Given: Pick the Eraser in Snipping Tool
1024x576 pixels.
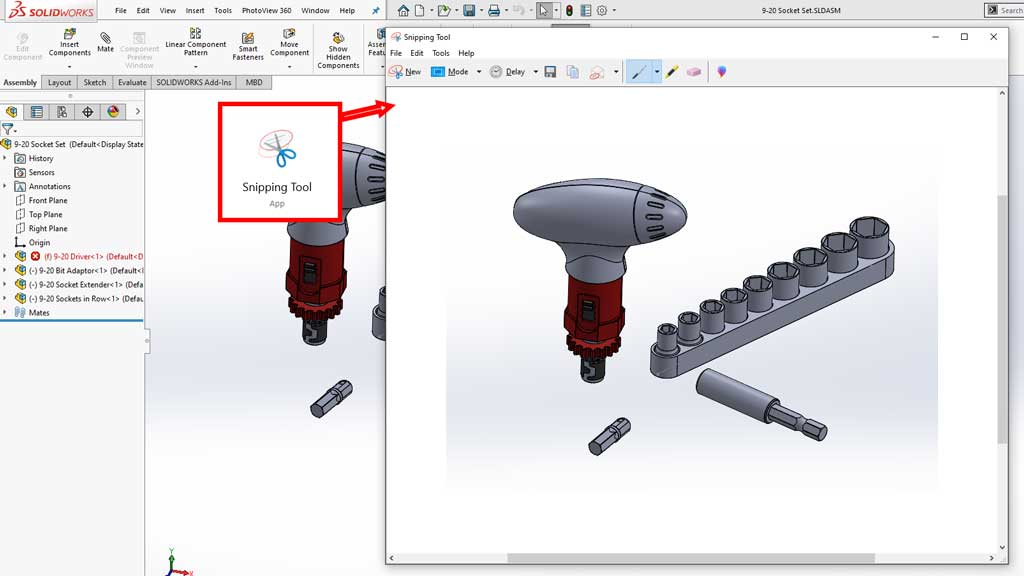Looking at the screenshot, I should pyautogui.click(x=693, y=71).
